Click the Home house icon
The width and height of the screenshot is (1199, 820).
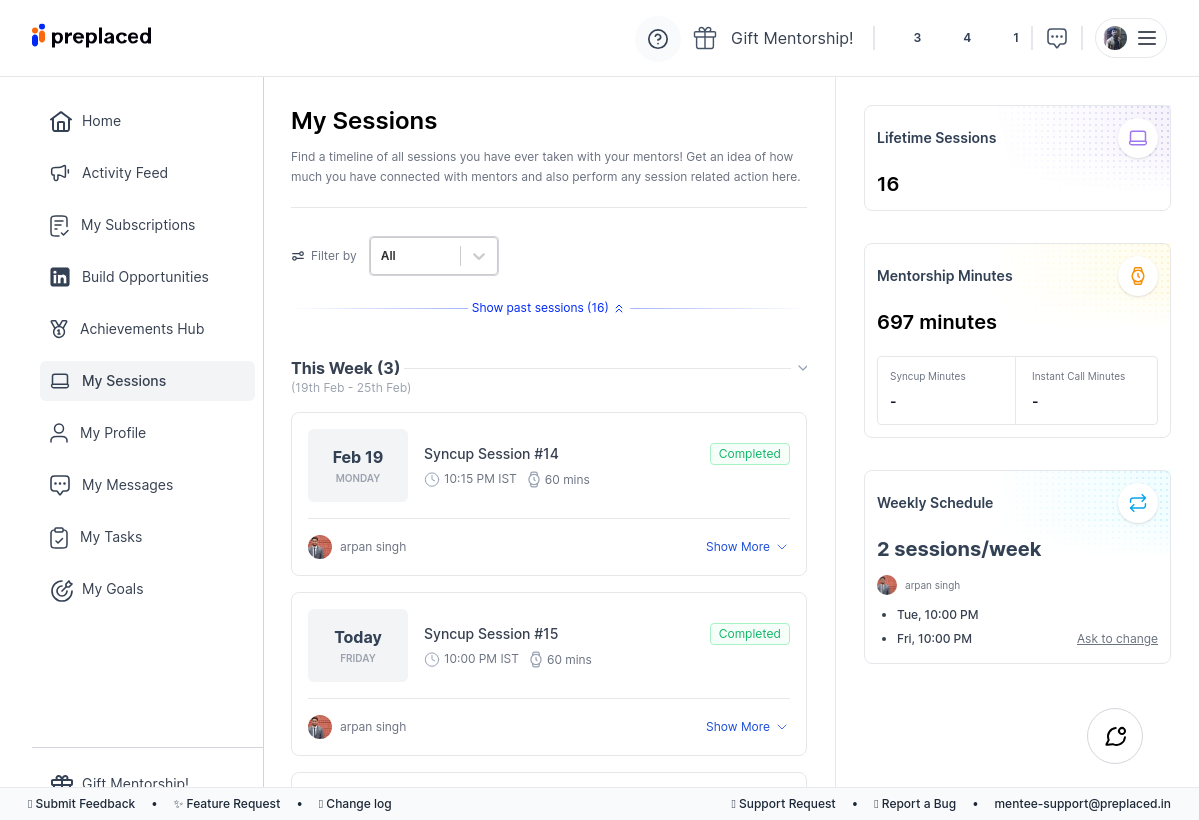(x=60, y=121)
